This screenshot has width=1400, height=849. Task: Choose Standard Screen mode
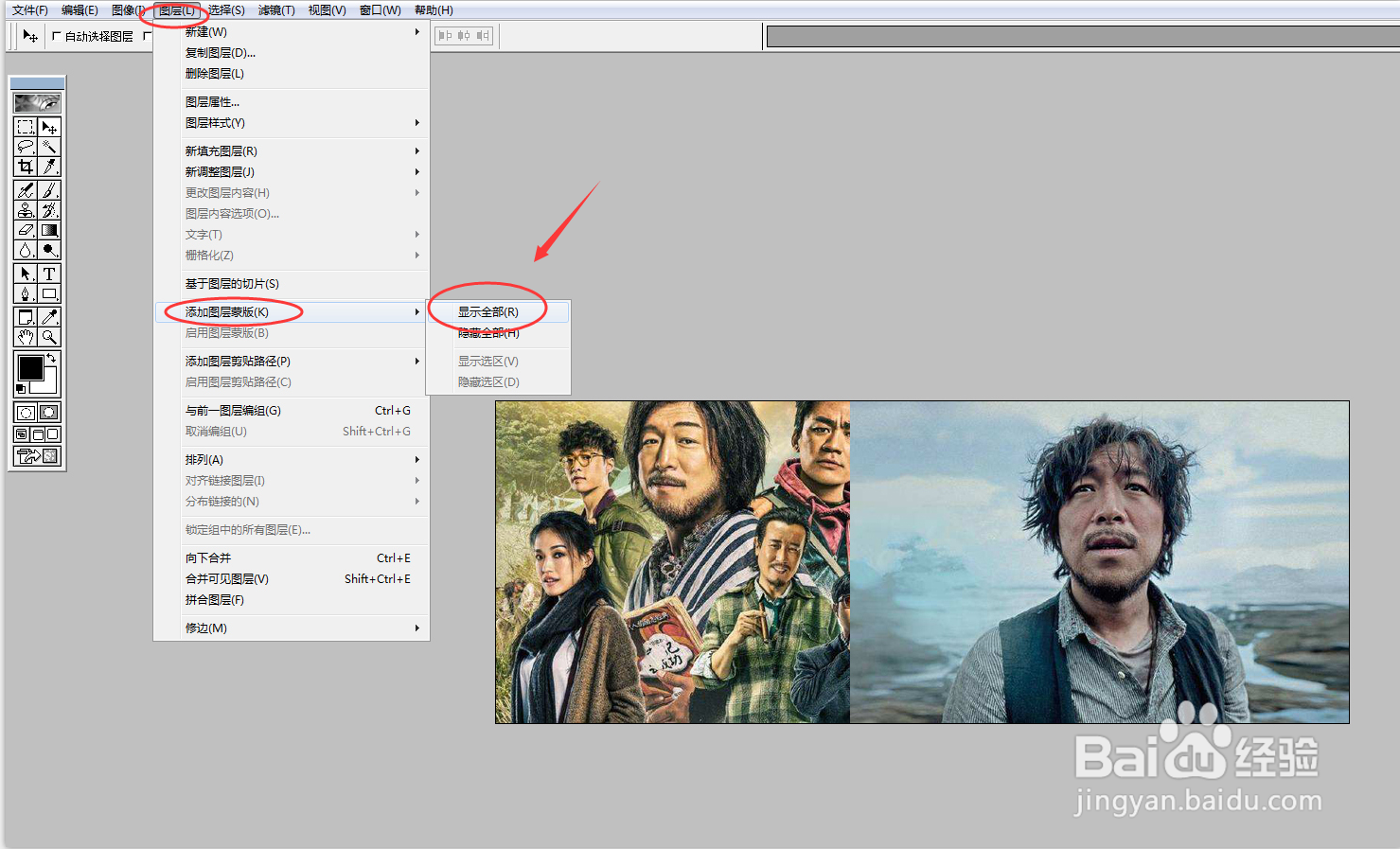(22, 434)
